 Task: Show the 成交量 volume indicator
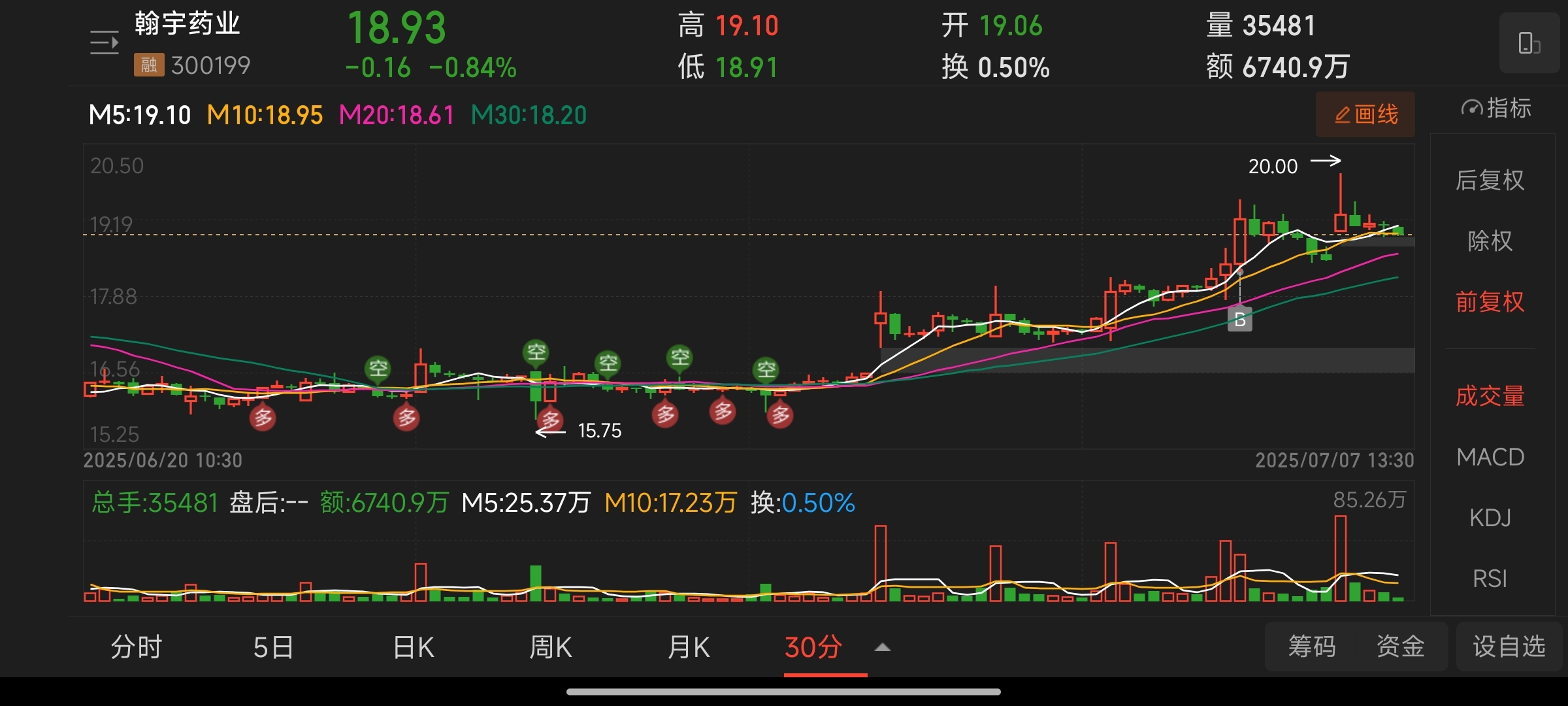tap(1490, 396)
